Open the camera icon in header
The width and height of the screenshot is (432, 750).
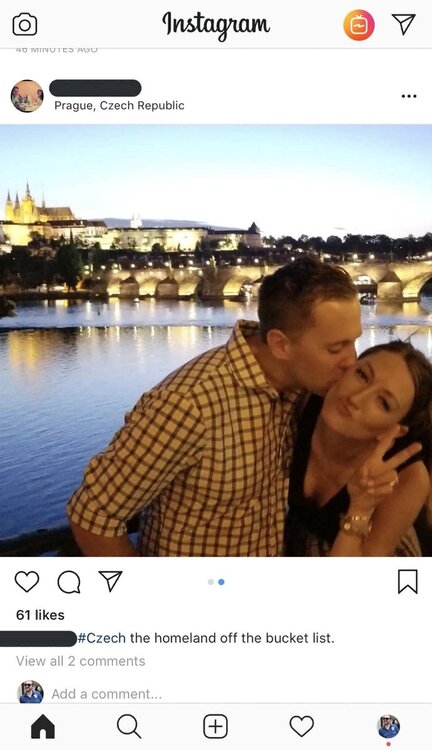pyautogui.click(x=25, y=24)
